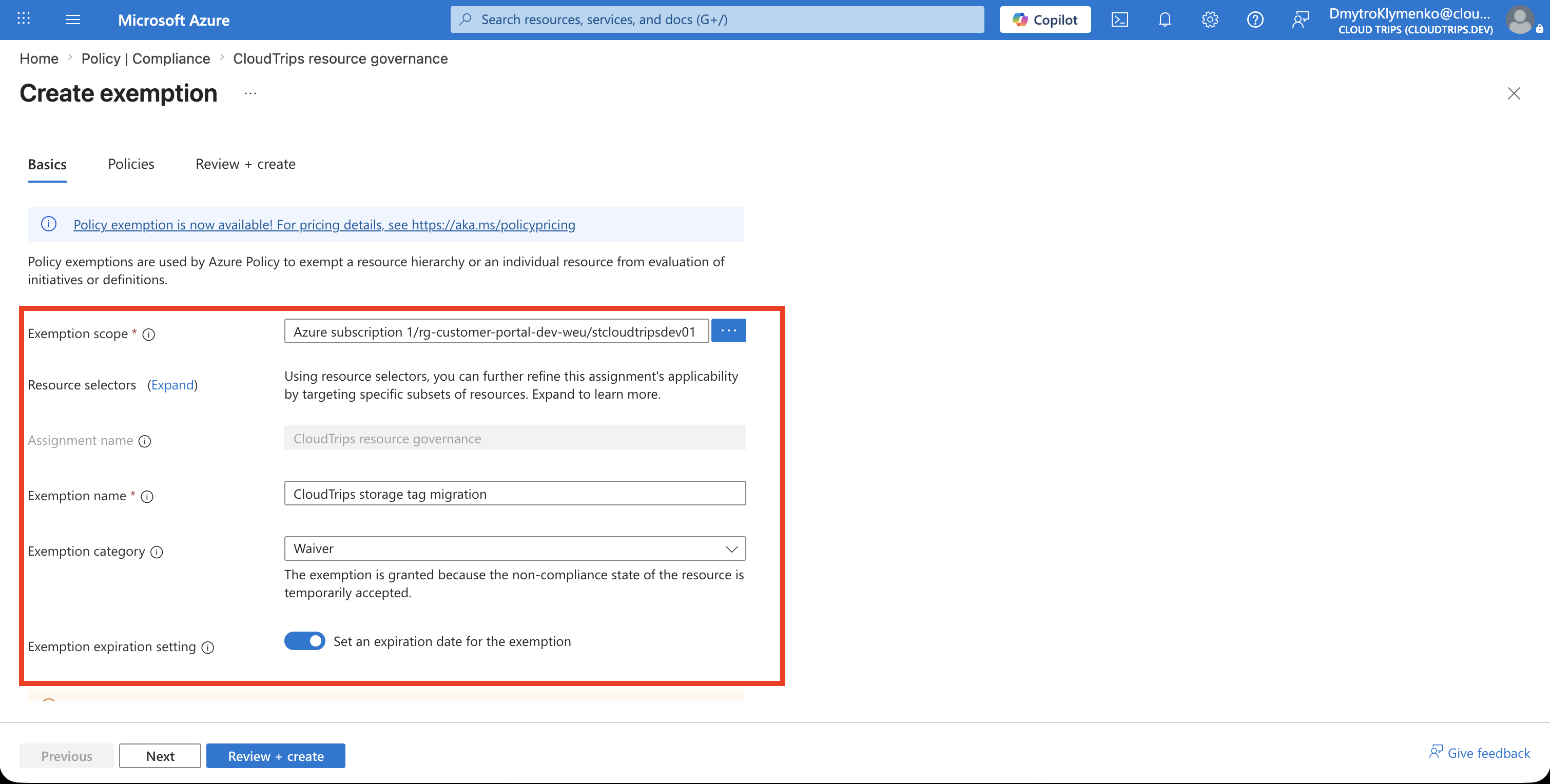The image size is (1550, 784).
Task: Open the Exemption category Waiver dropdown
Action: 515,548
